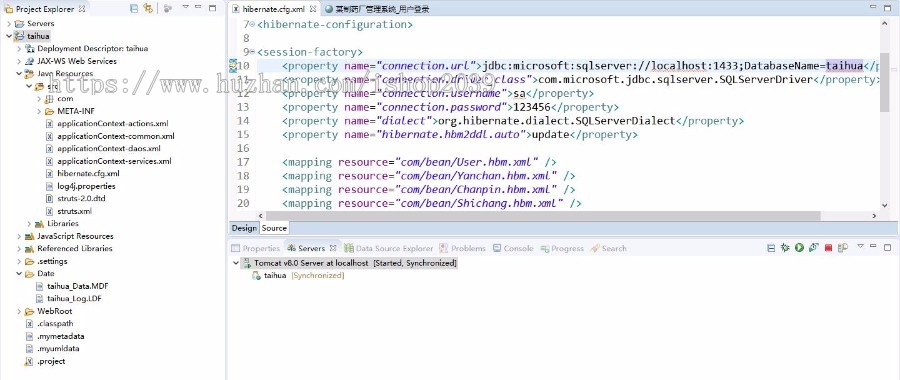Collapse the taihua project node
This screenshot has width=900, height=380.
click(x=9, y=36)
